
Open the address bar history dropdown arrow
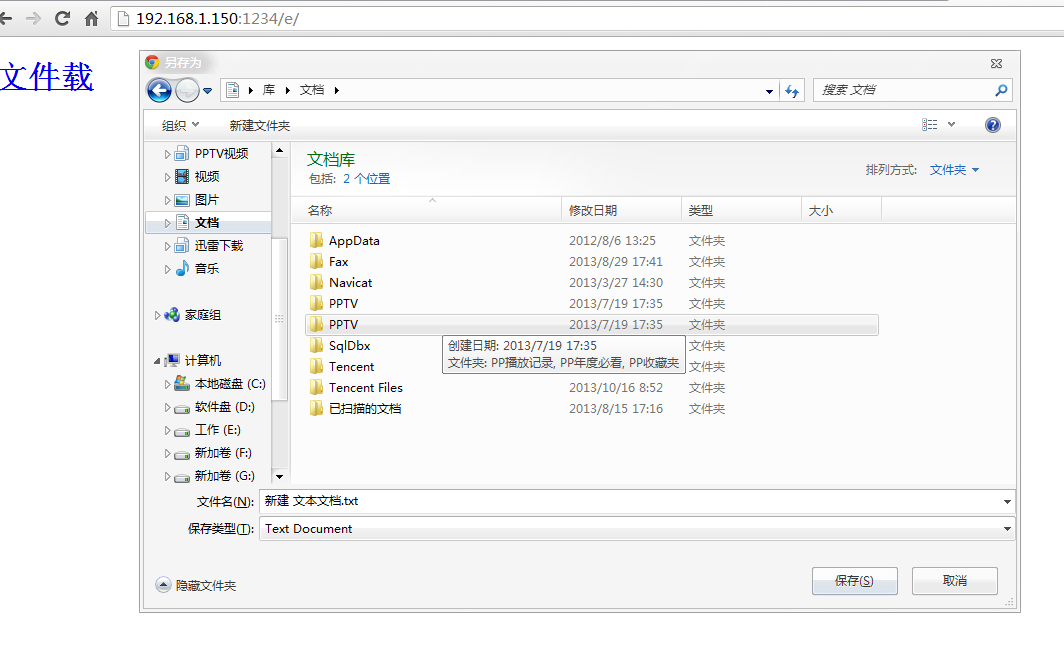(770, 91)
